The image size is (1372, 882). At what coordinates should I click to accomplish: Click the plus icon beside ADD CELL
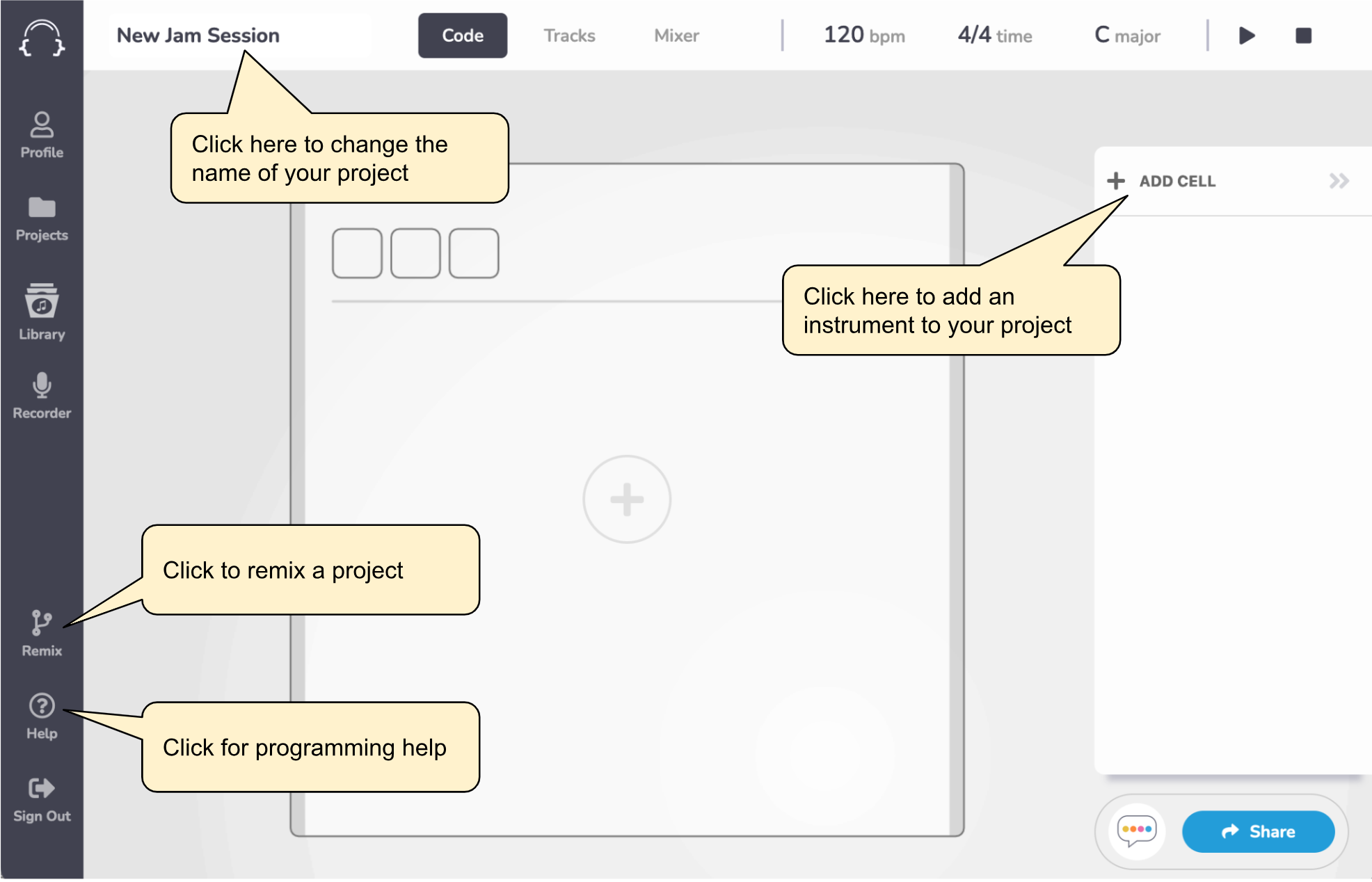1116,182
